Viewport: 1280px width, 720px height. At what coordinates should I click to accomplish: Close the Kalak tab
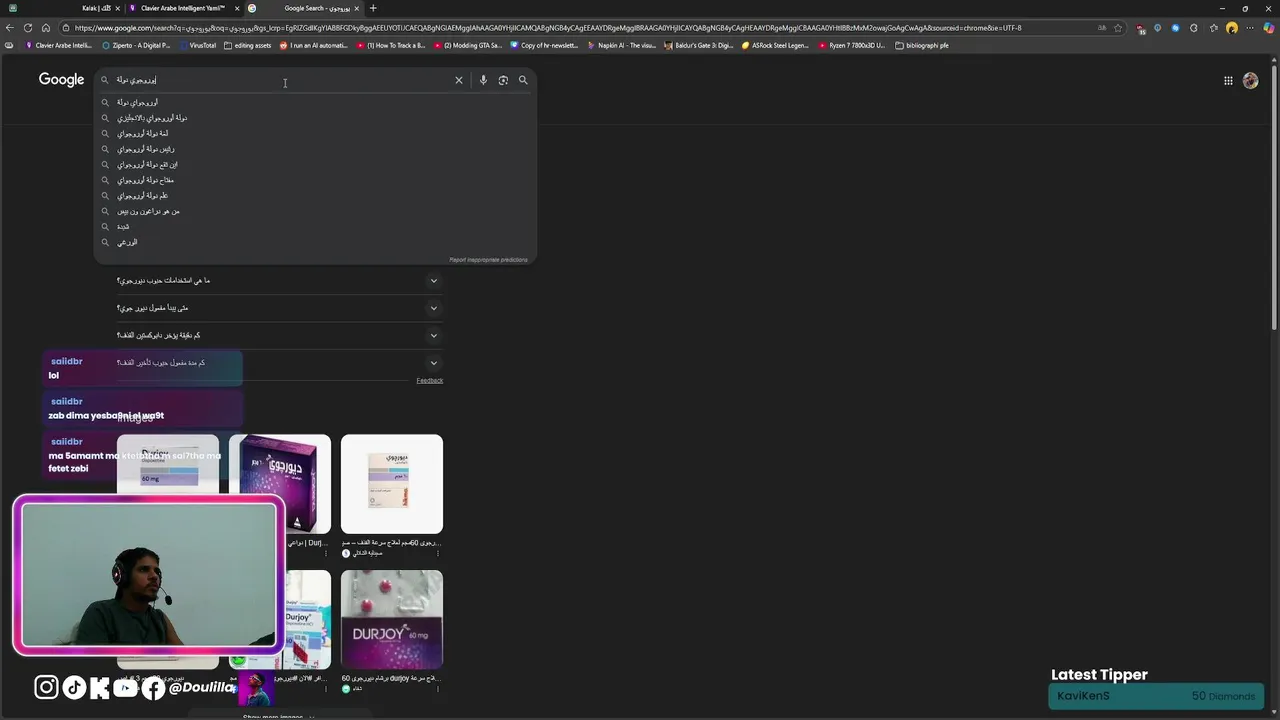pos(117,8)
